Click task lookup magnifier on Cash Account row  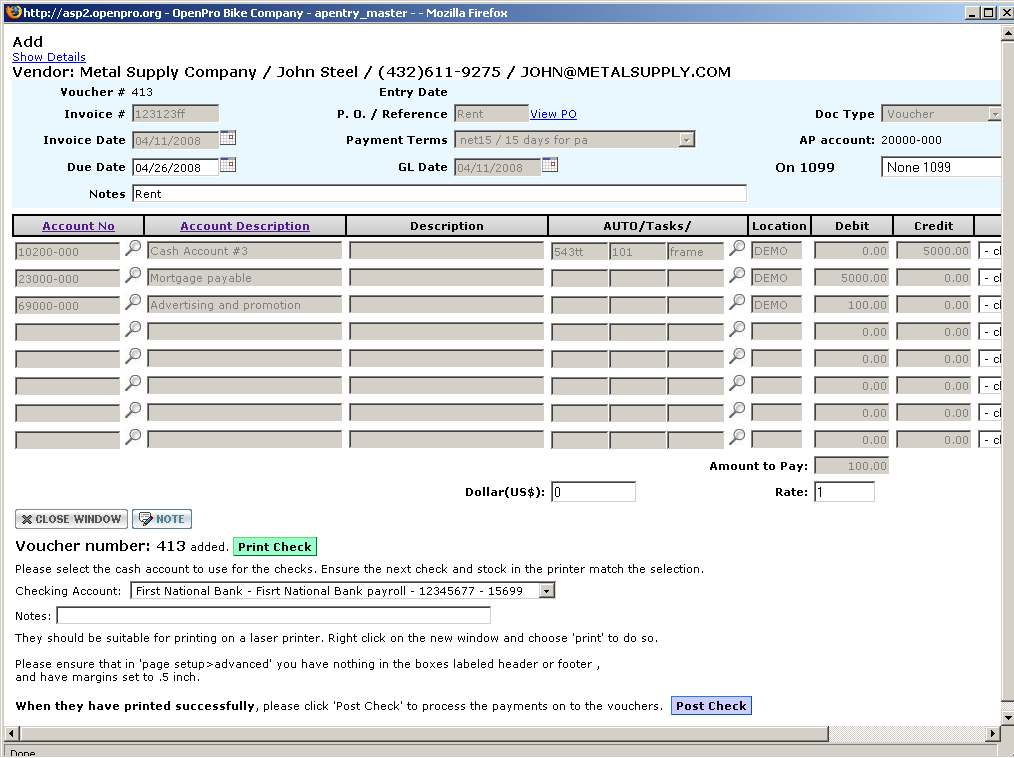[737, 249]
